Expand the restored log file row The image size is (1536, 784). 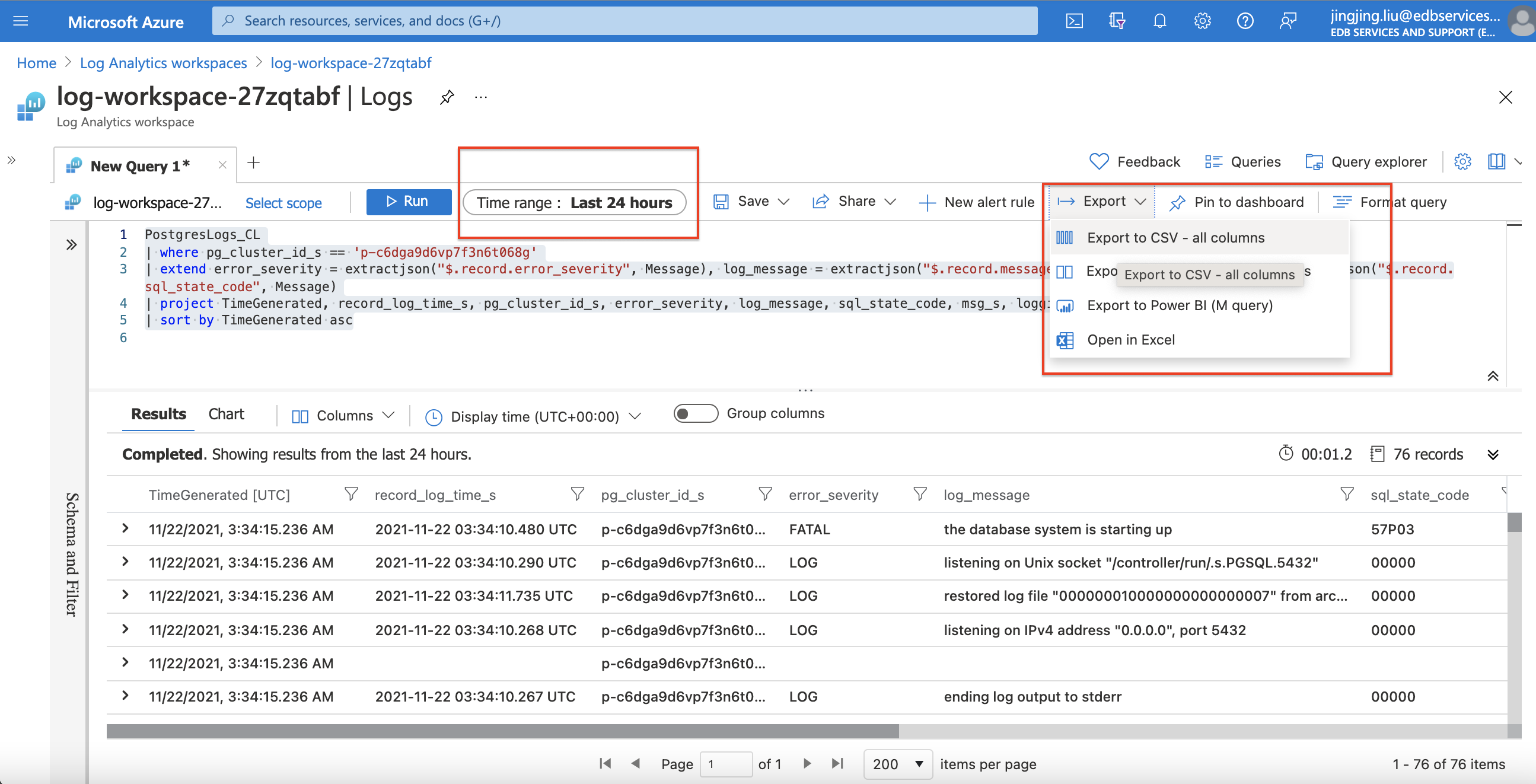coord(125,595)
